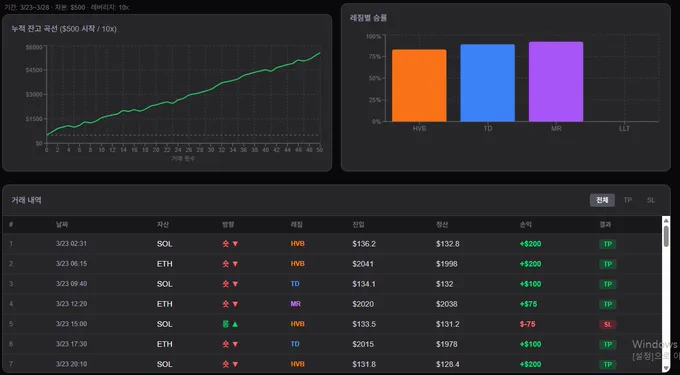Click entry price $2015
Image resolution: width=680 pixels, height=375 pixels.
pyautogui.click(x=363, y=344)
